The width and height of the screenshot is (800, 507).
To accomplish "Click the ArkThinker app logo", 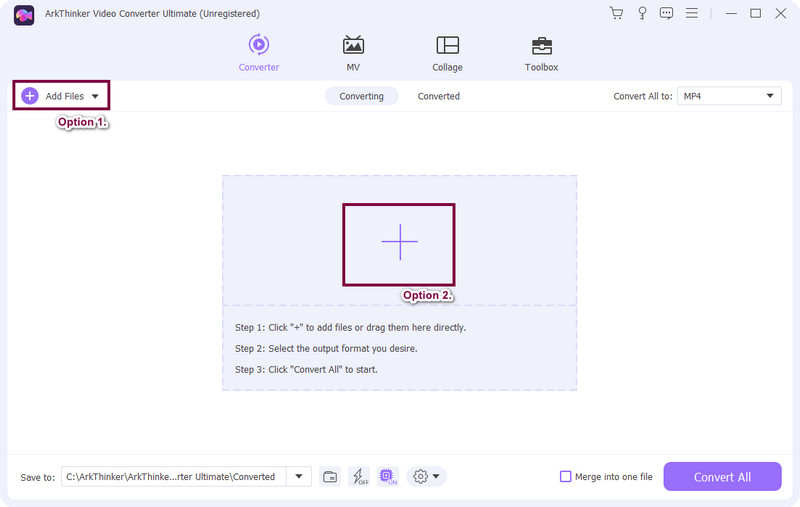I will click(23, 15).
